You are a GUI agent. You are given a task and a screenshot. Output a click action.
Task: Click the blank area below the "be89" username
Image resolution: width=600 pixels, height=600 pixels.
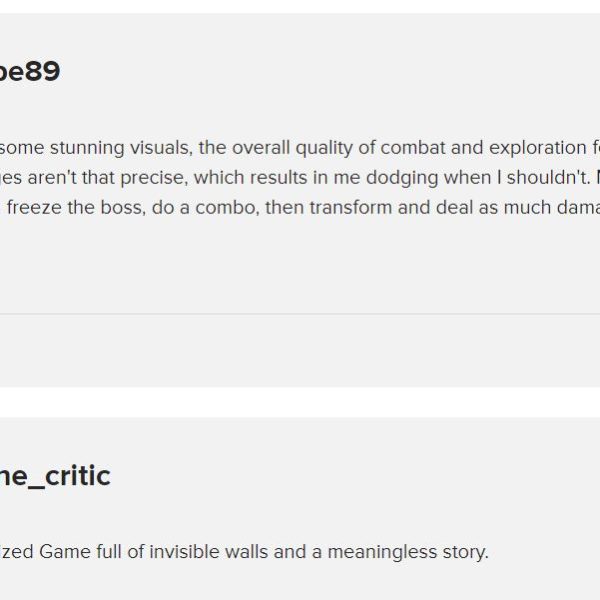click(x=300, y=109)
